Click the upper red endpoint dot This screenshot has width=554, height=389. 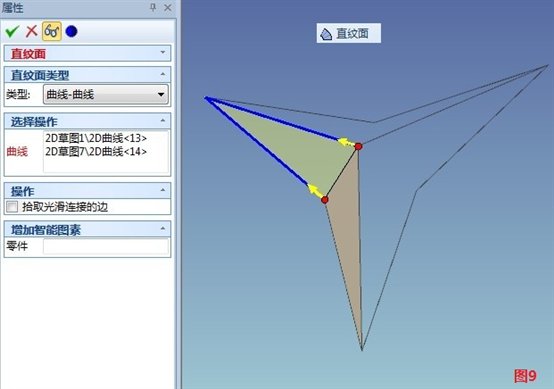click(358, 146)
